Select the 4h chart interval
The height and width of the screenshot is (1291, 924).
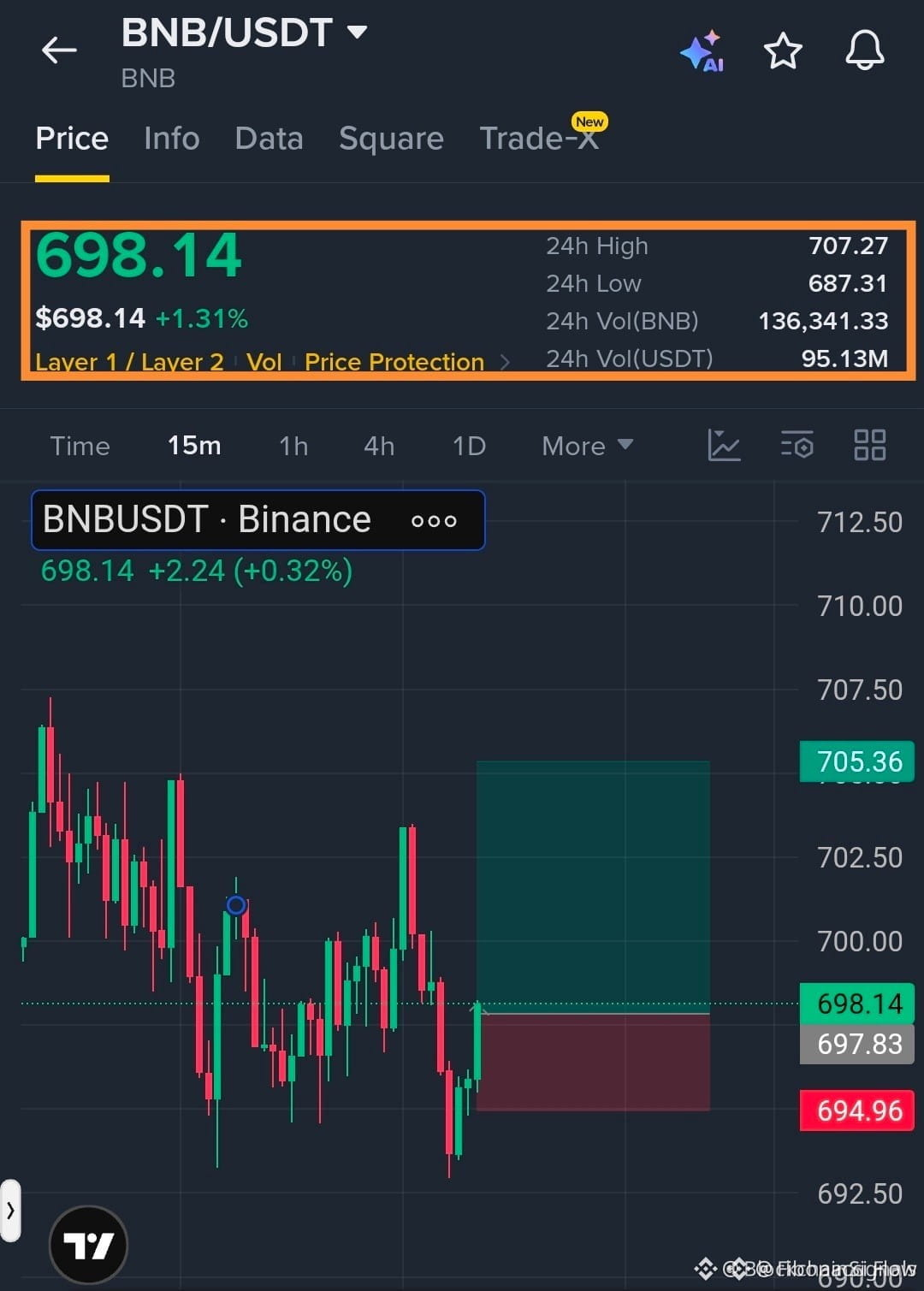point(379,446)
